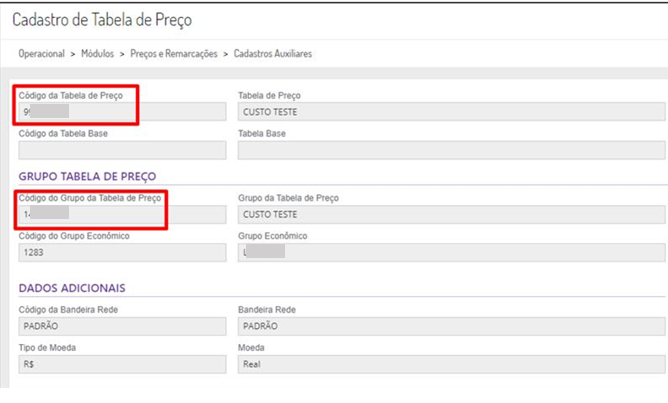Image resolution: width=668 pixels, height=403 pixels.
Task: Click the Cadastro de Tabela de Preço page title
Action: click(x=102, y=20)
